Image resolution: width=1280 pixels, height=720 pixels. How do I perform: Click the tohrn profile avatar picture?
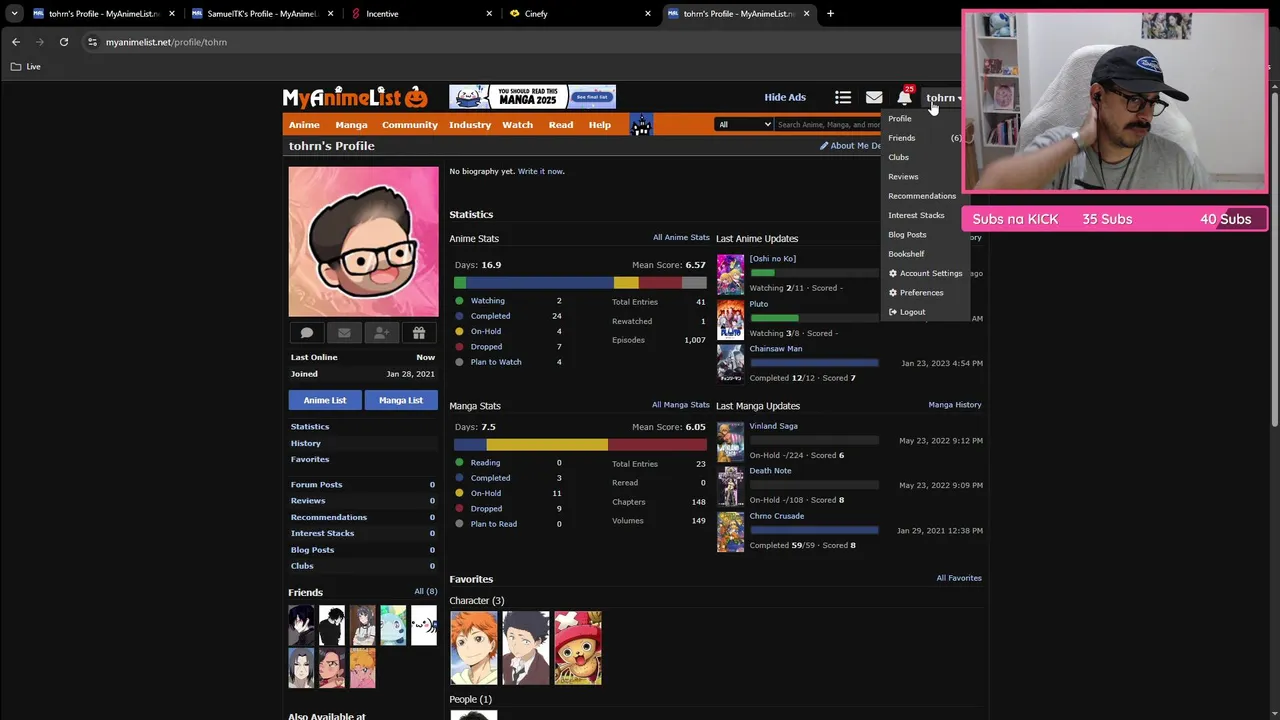(363, 242)
